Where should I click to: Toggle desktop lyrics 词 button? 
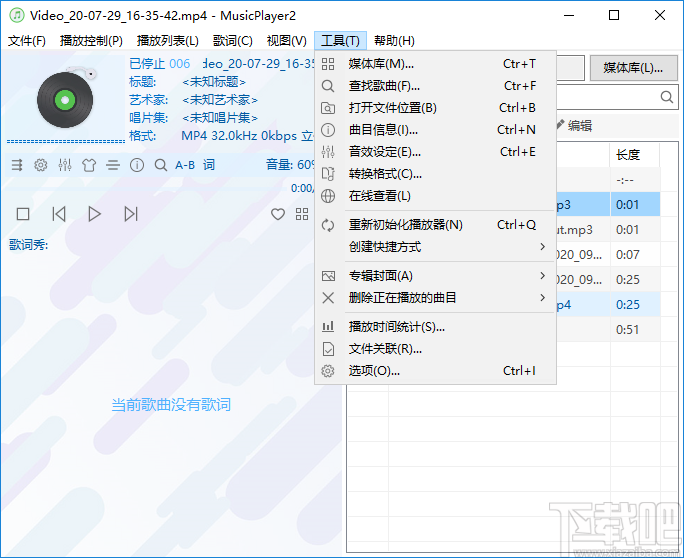pyautogui.click(x=209, y=165)
